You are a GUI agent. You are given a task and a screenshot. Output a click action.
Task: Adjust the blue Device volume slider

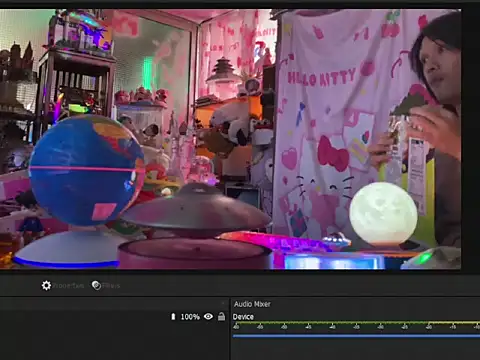356,336
